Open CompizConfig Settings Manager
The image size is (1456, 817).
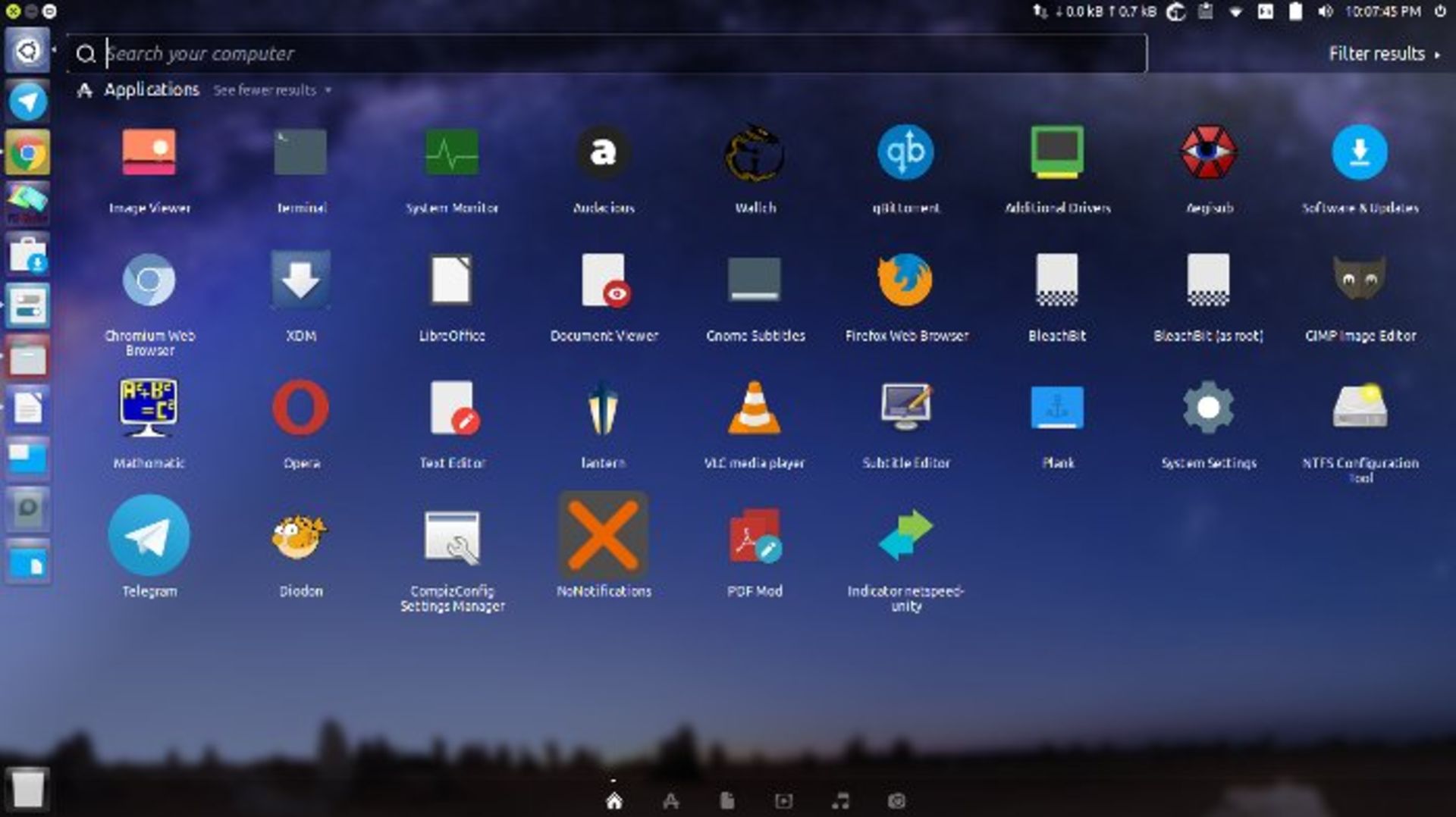[x=452, y=537]
